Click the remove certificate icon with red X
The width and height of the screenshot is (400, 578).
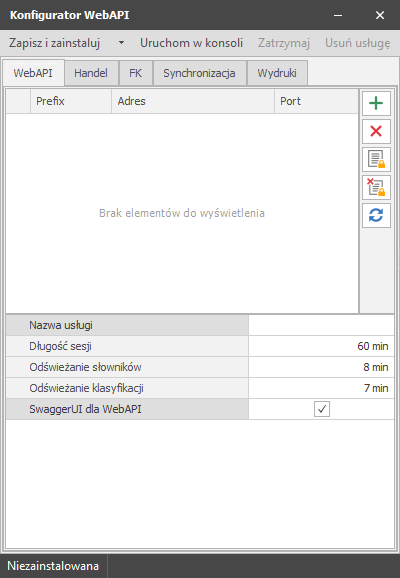(x=376, y=187)
